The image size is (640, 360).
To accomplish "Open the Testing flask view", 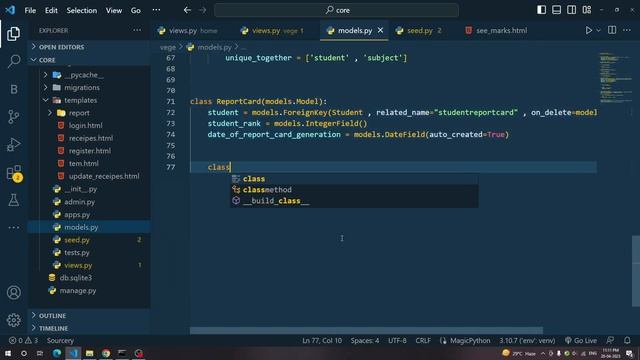I will (13, 200).
